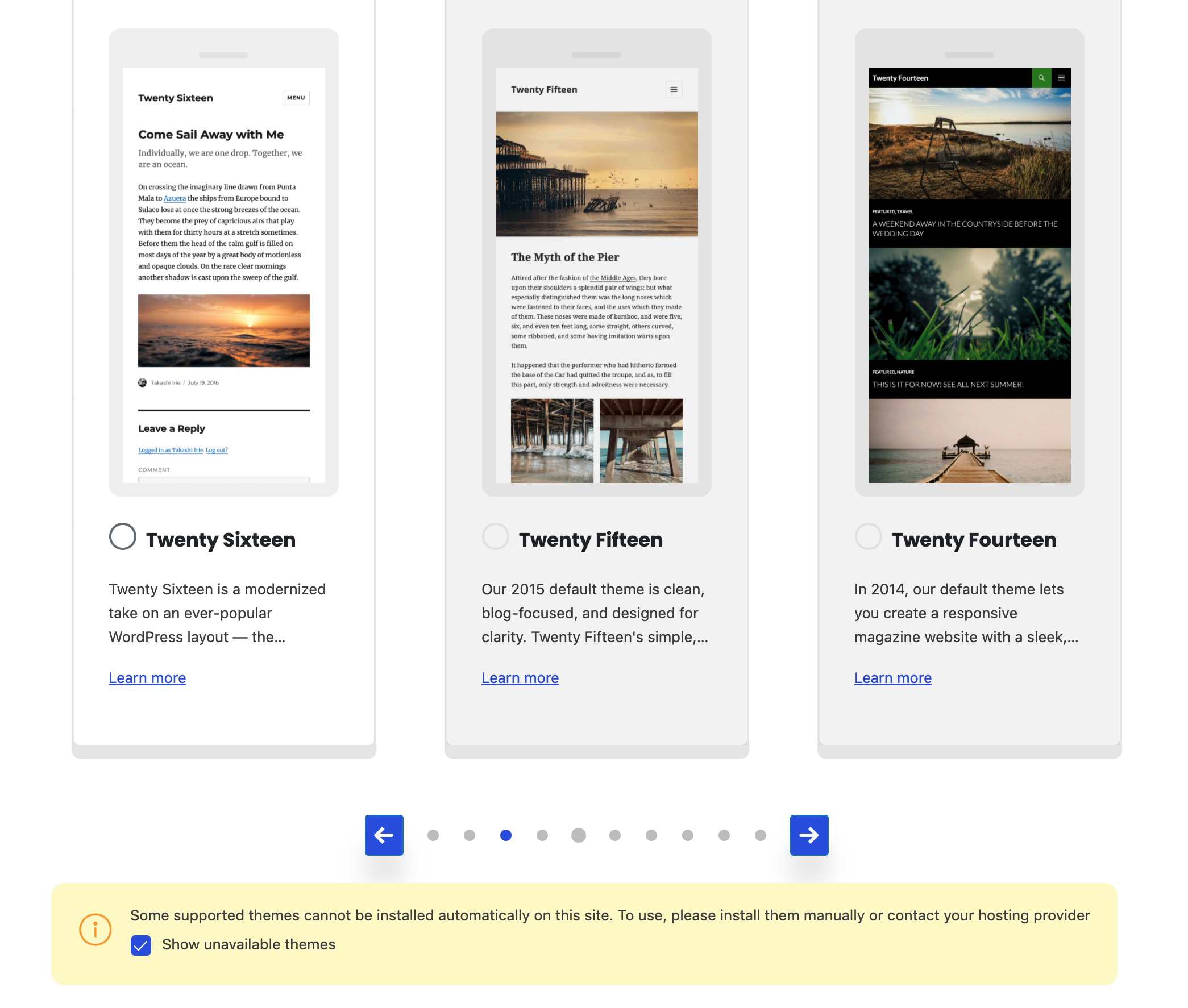
Task: Advance the theme carousel with the right arrow
Action: click(808, 834)
